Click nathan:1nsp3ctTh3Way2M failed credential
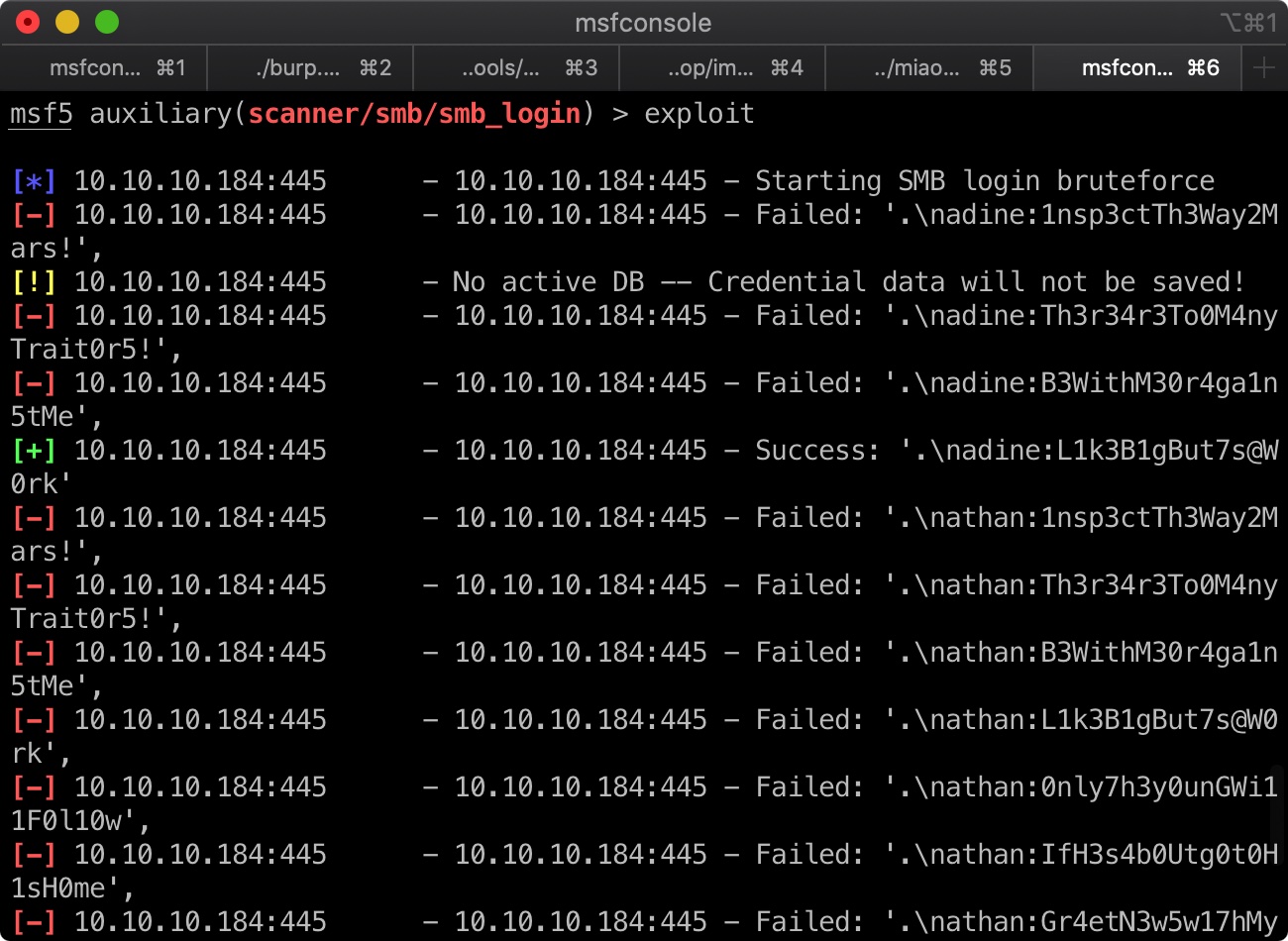 click(x=1104, y=518)
